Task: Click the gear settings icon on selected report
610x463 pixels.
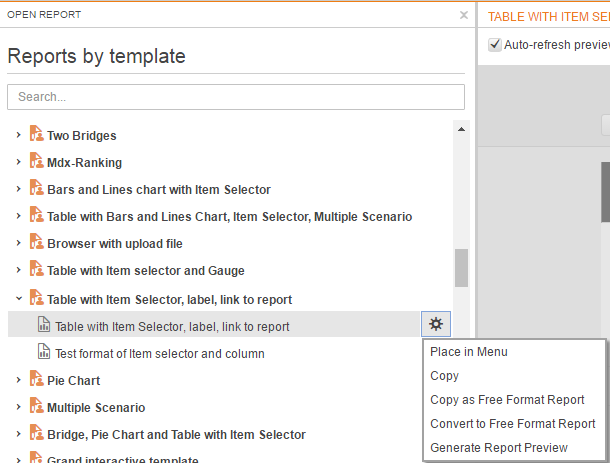Action: [x=436, y=324]
